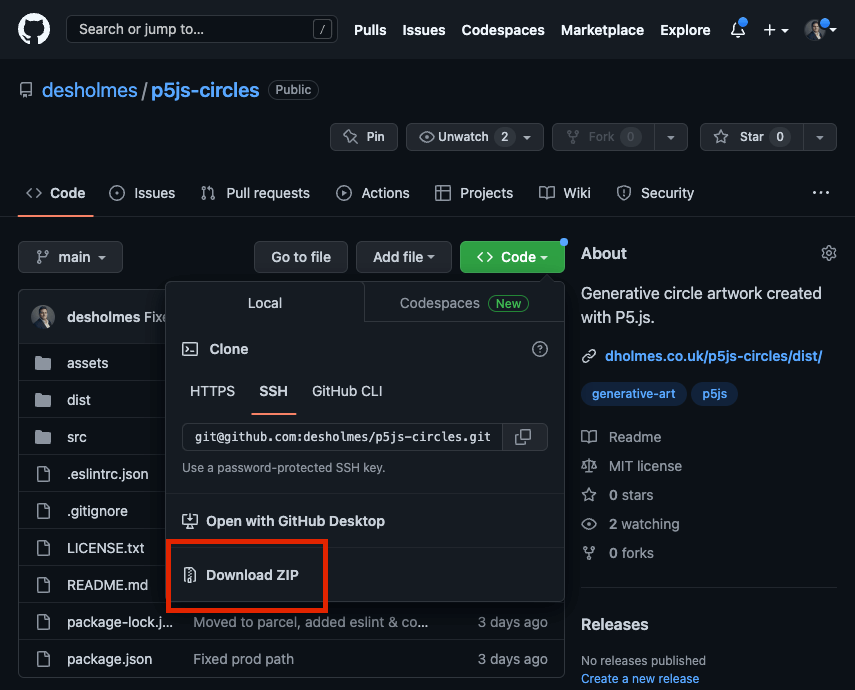Select the Local tab in clone popup
Image resolution: width=855 pixels, height=690 pixels.
265,303
